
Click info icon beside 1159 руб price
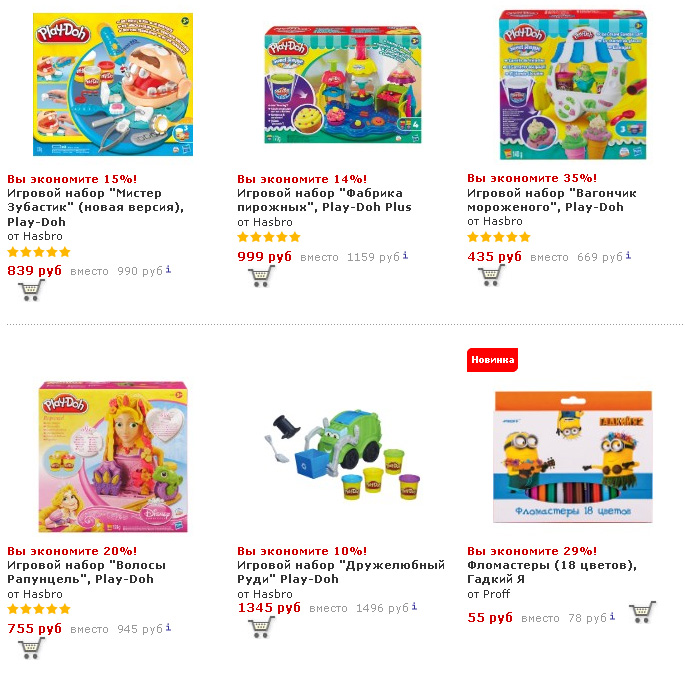405,255
